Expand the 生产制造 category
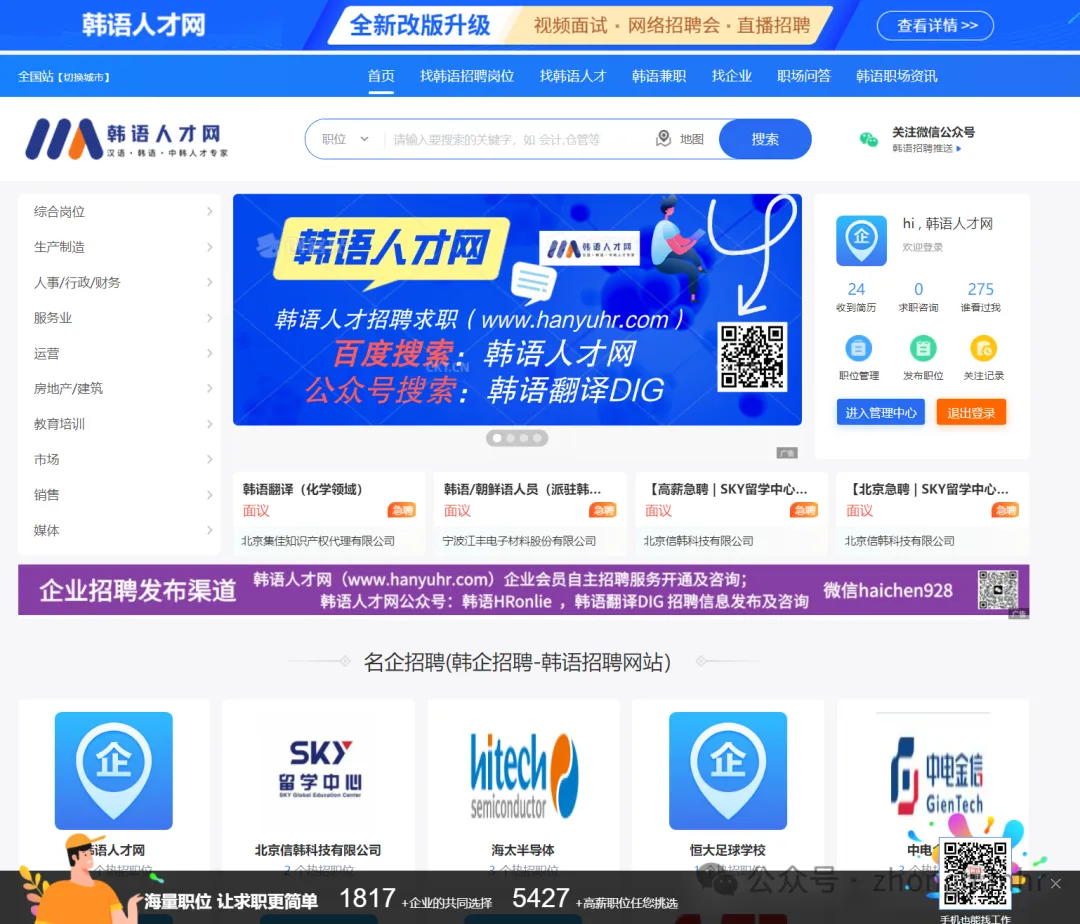 click(120, 246)
